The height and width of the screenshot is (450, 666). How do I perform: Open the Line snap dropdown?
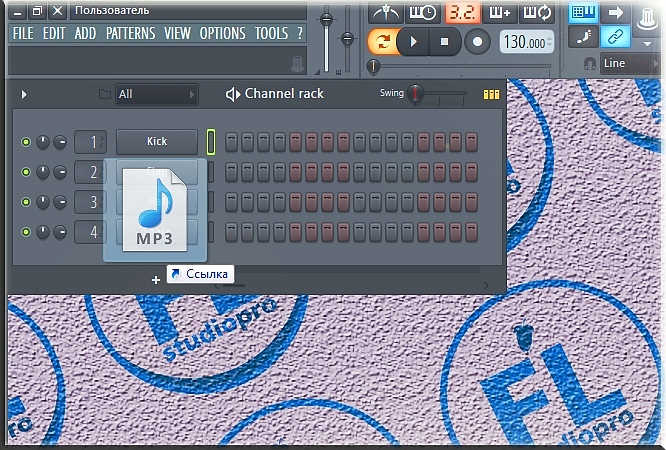click(630, 63)
